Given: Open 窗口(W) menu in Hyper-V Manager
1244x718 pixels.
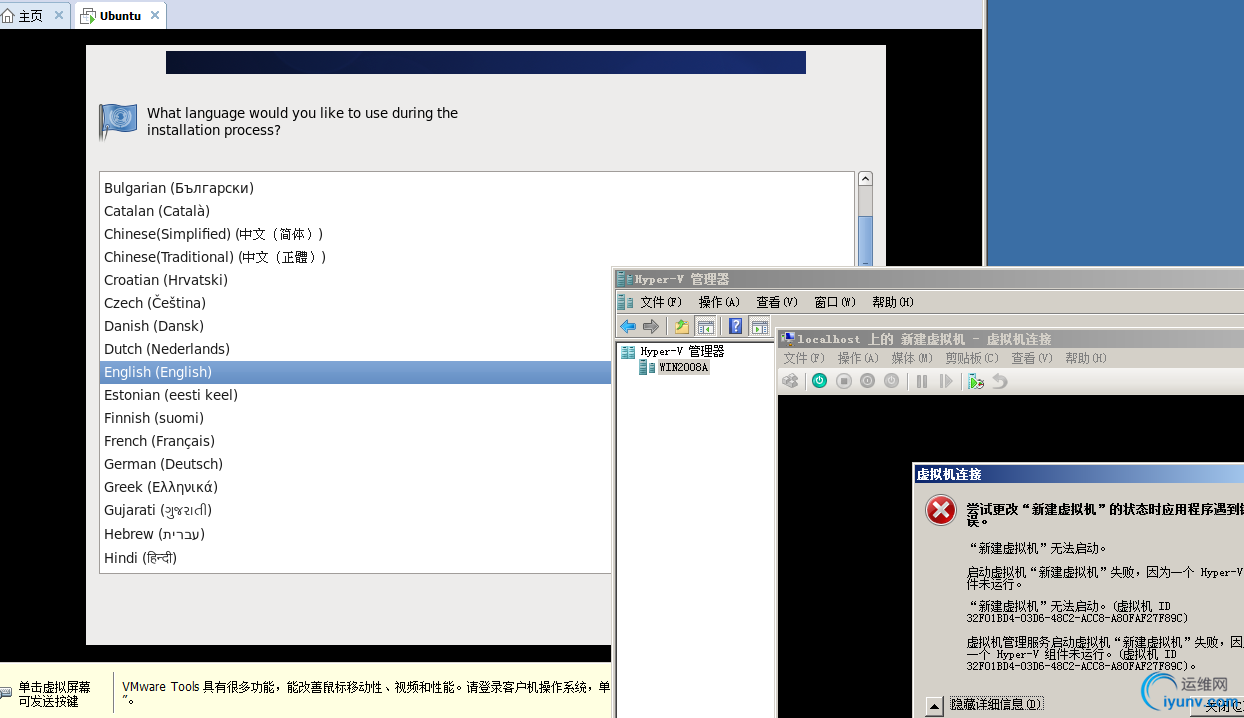Looking at the screenshot, I should (x=835, y=302).
